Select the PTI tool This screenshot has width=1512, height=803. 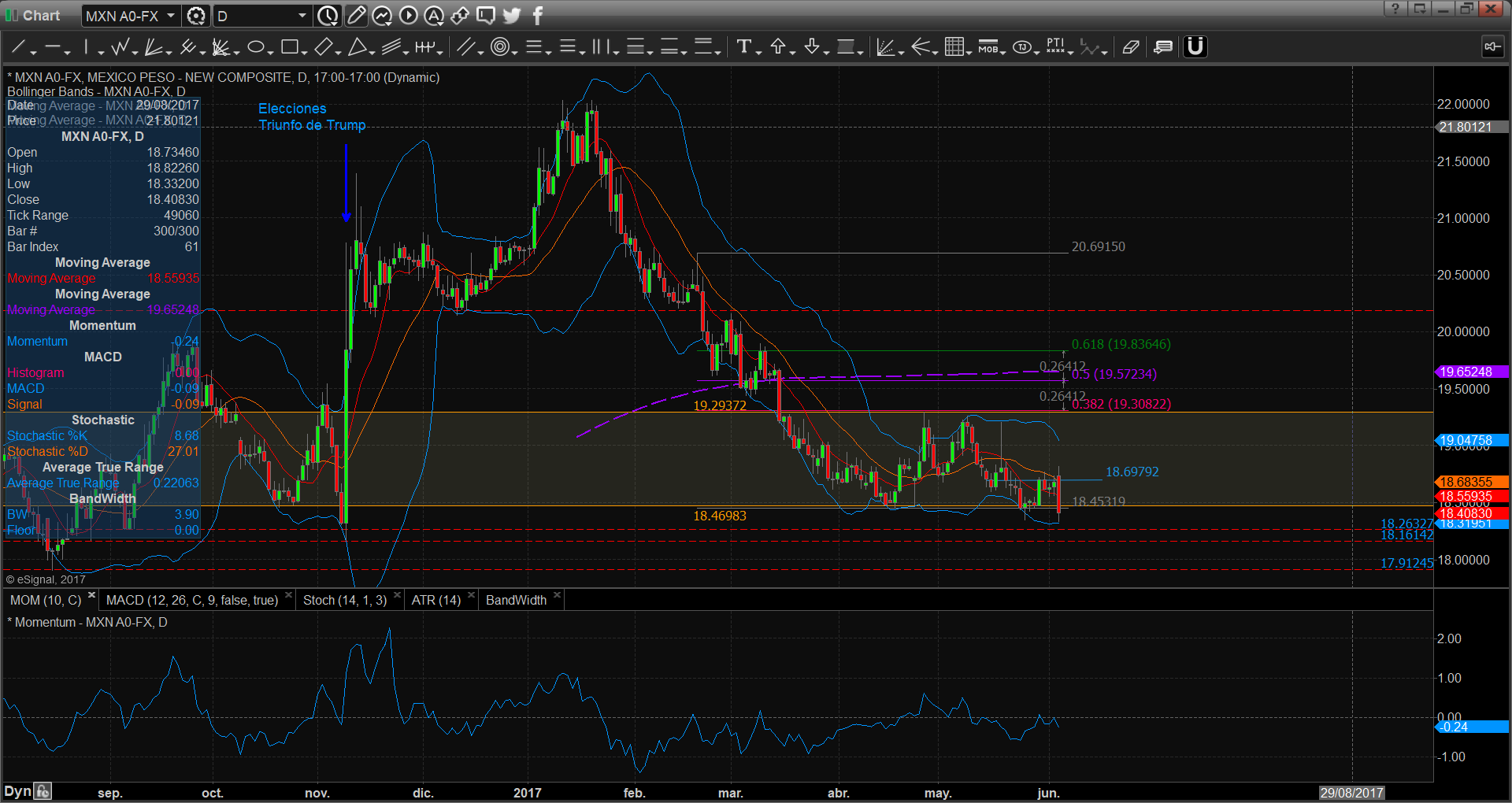(1055, 47)
